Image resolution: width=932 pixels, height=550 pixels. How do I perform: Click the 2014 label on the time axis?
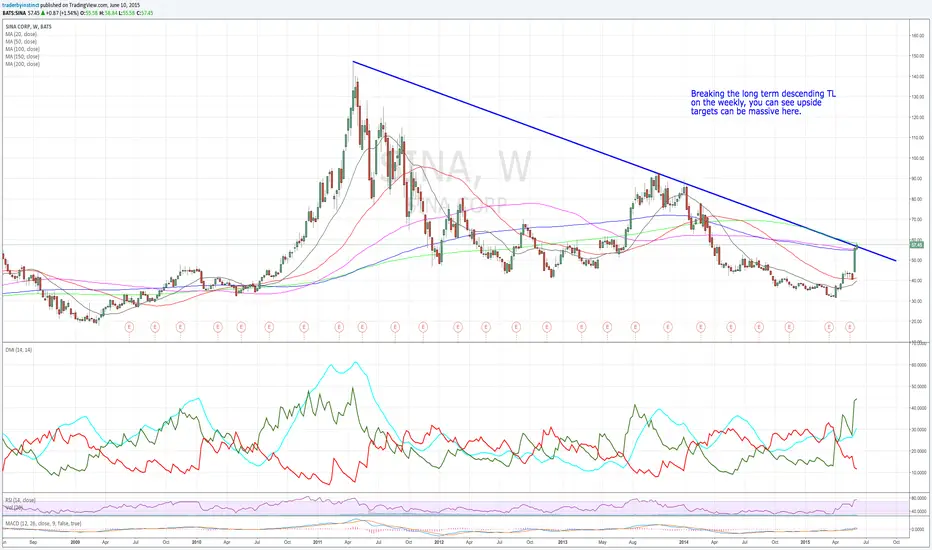coord(684,542)
